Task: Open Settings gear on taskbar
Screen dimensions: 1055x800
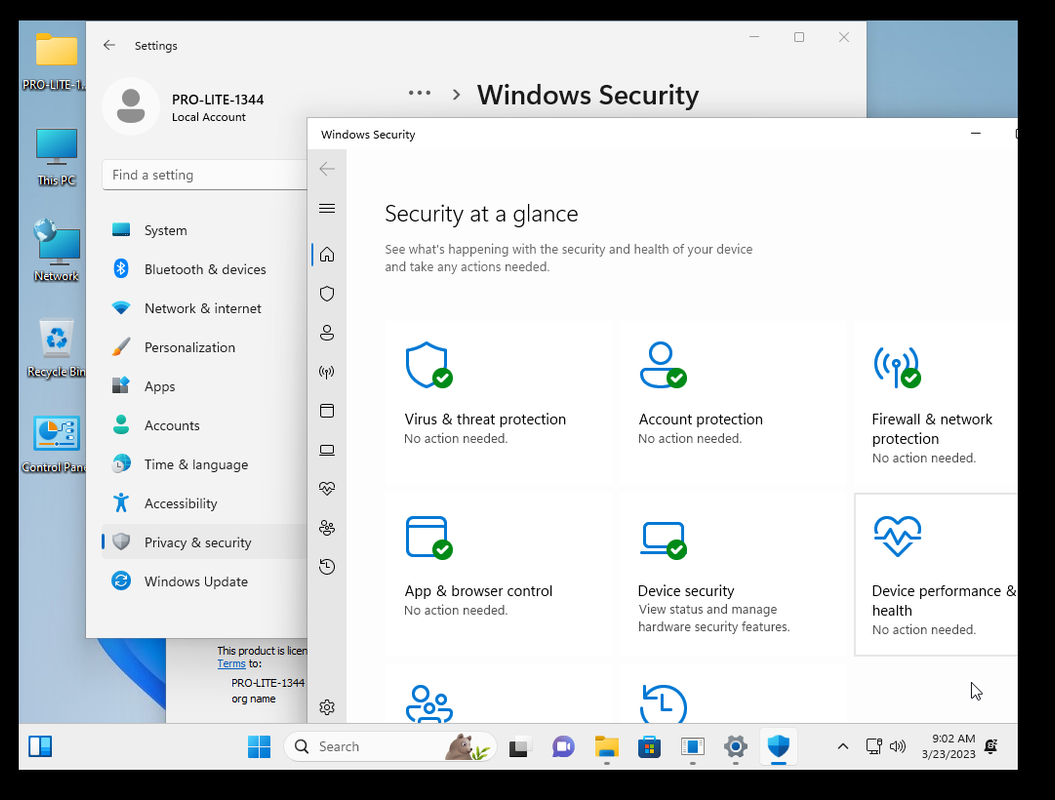Action: click(735, 746)
